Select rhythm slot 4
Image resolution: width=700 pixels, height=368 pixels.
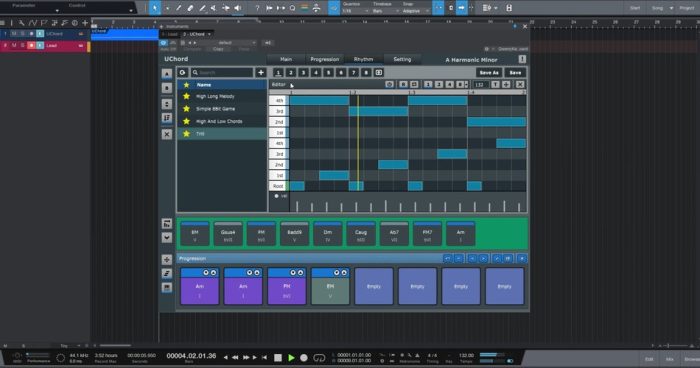click(316, 72)
